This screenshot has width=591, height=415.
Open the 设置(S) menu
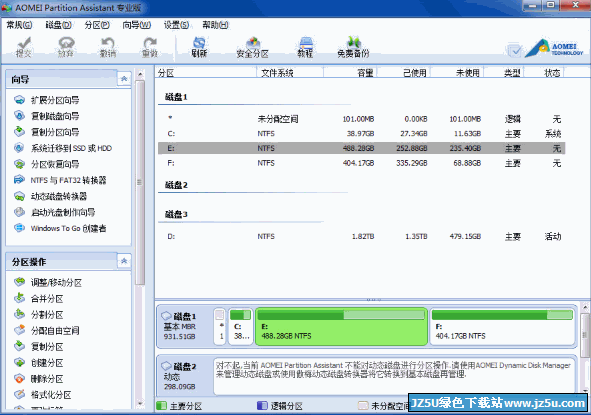[176, 25]
